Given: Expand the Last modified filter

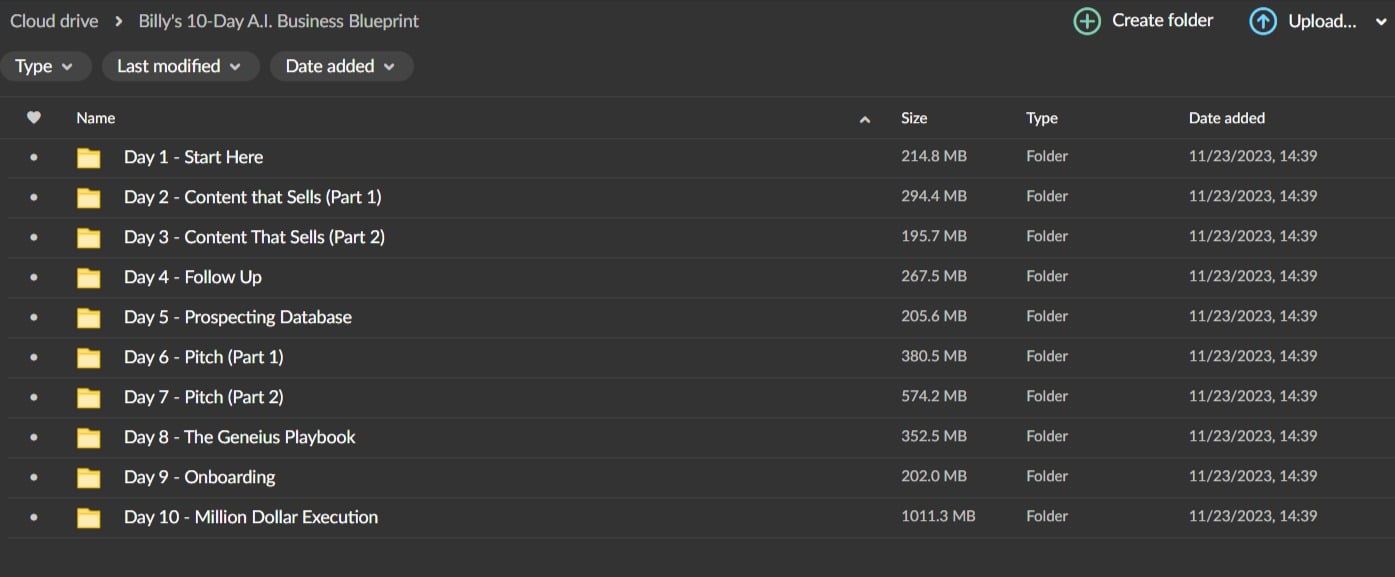Looking at the screenshot, I should [179, 66].
